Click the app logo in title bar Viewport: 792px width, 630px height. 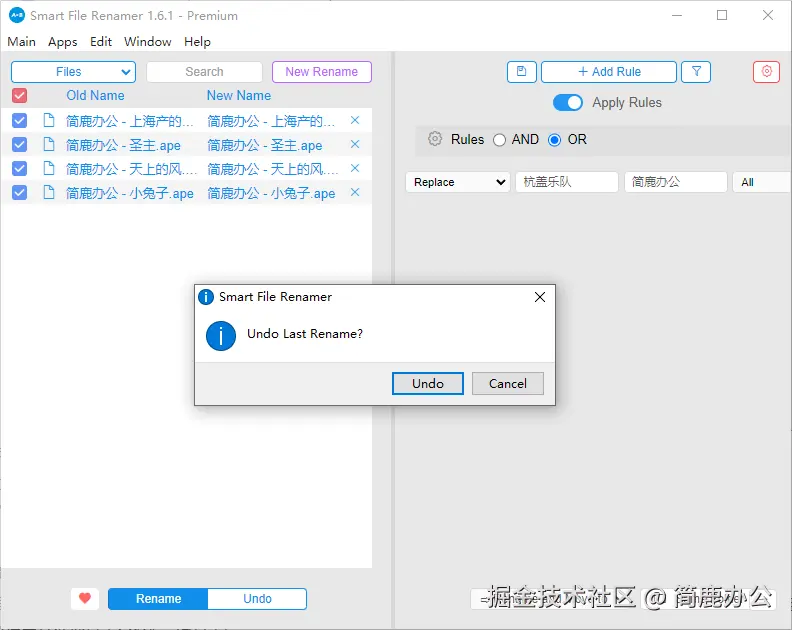tap(17, 16)
